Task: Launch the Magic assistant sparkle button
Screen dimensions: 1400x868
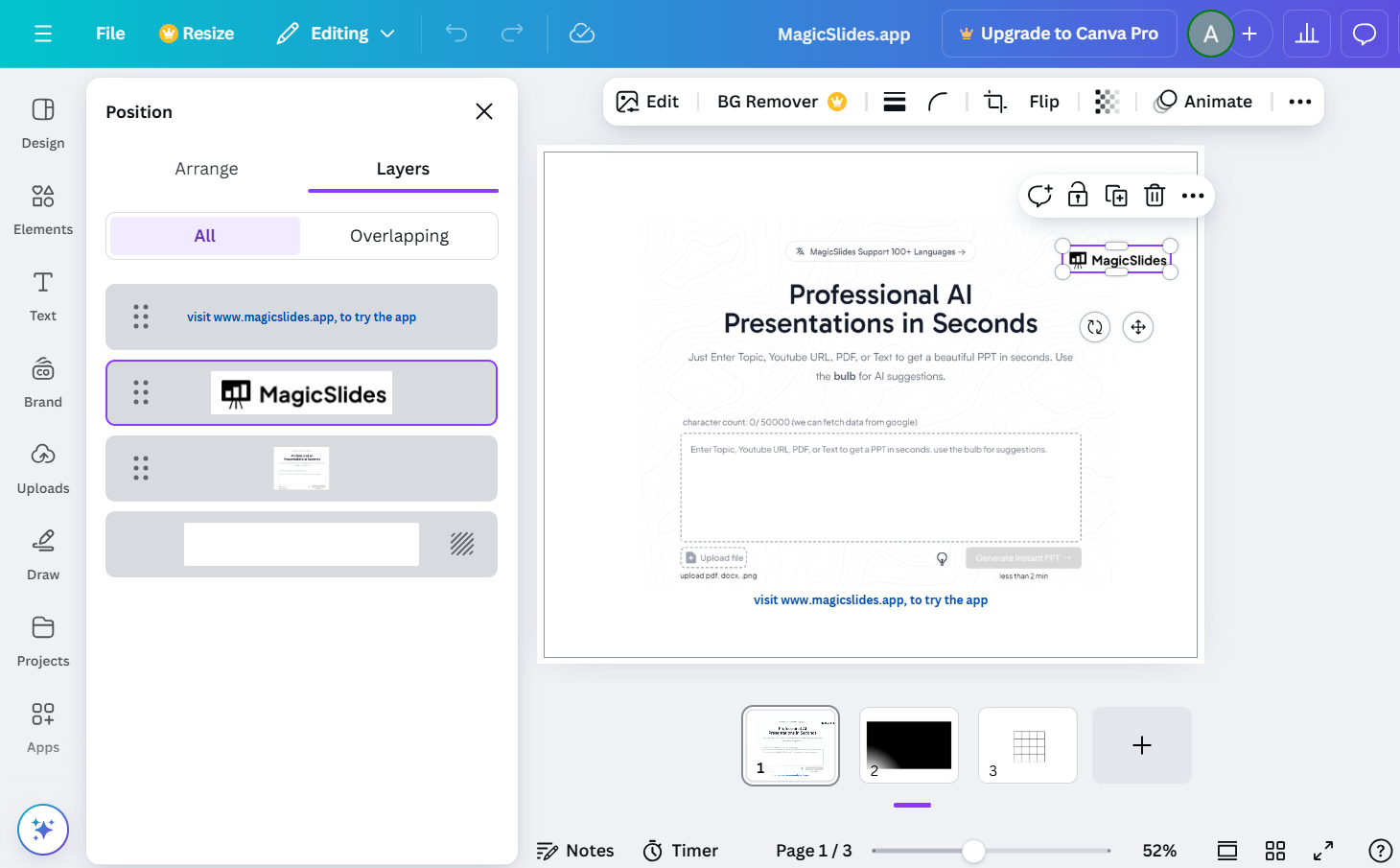Action: [x=43, y=829]
